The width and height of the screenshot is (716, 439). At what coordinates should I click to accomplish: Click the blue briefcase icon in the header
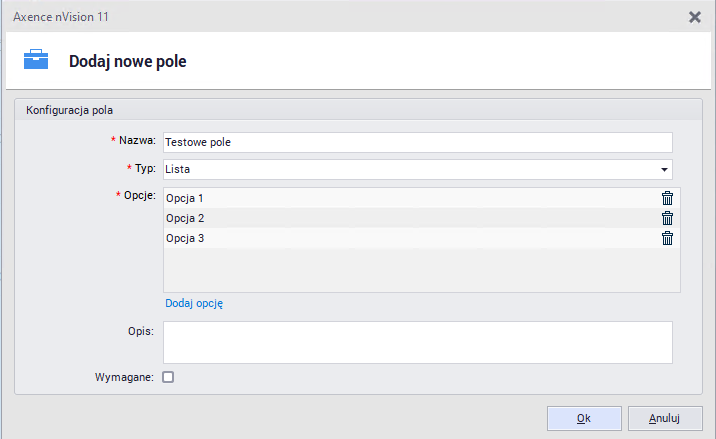click(36, 60)
